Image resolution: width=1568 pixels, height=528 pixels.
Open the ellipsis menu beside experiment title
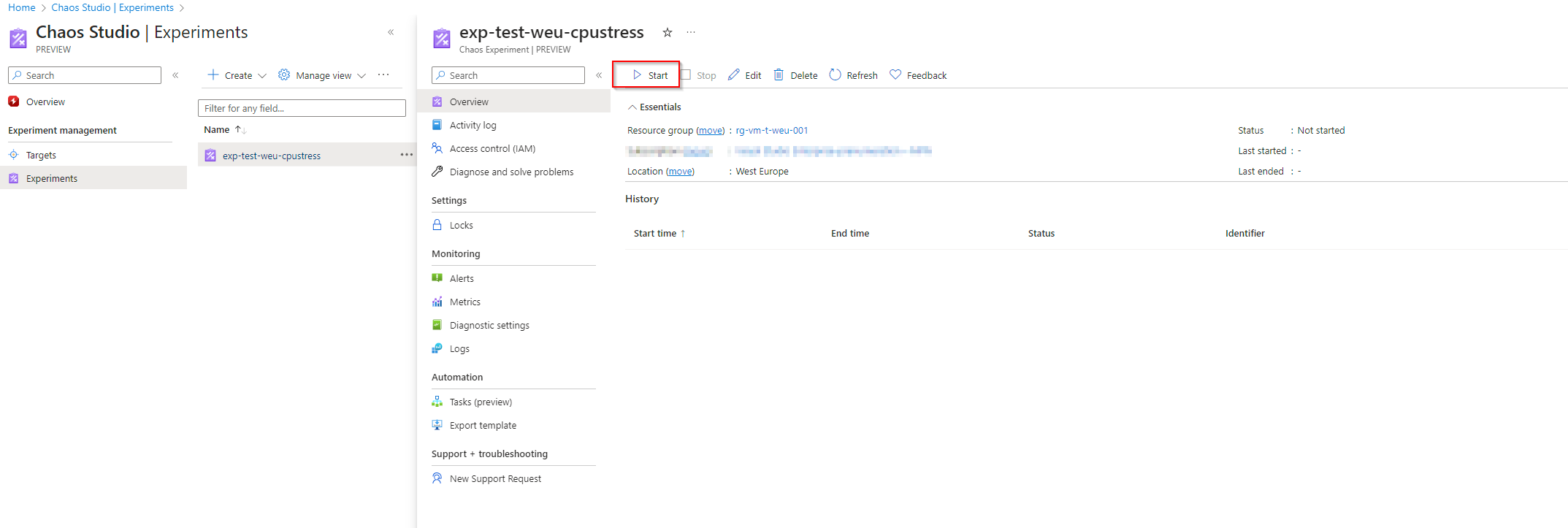[691, 32]
